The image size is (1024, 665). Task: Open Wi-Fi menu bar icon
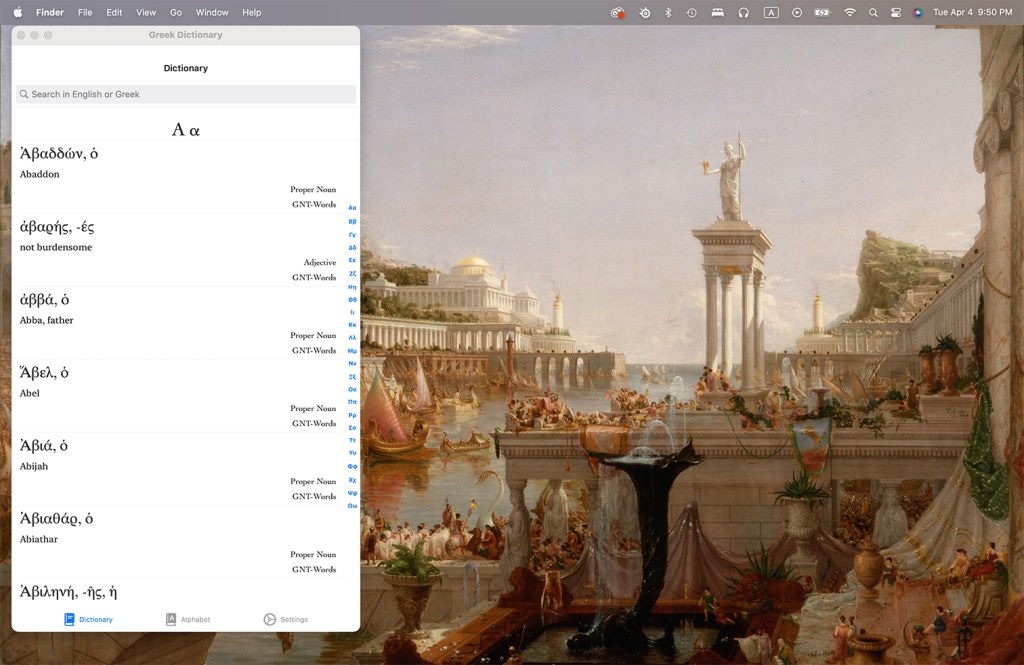[850, 12]
